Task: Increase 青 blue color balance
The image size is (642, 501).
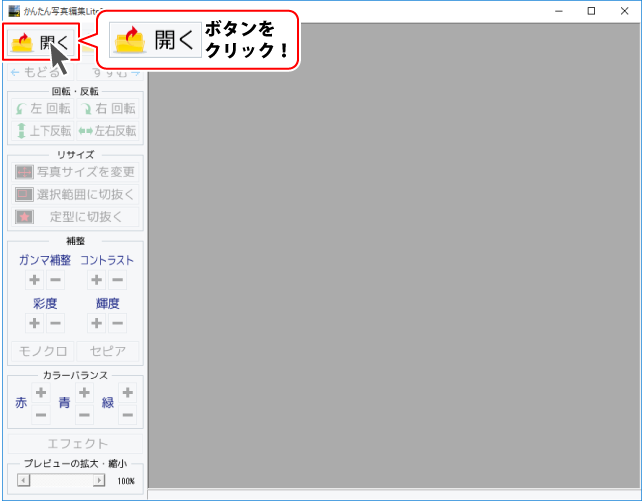Action: coord(84,393)
